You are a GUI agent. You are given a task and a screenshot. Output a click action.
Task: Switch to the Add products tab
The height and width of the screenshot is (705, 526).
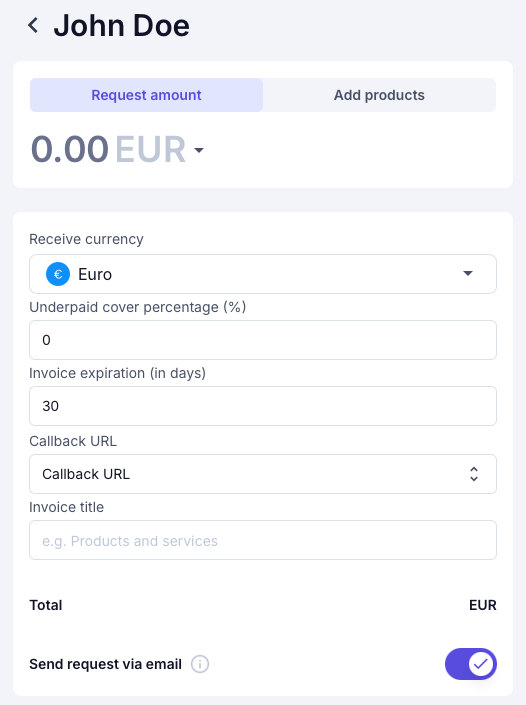pos(379,95)
